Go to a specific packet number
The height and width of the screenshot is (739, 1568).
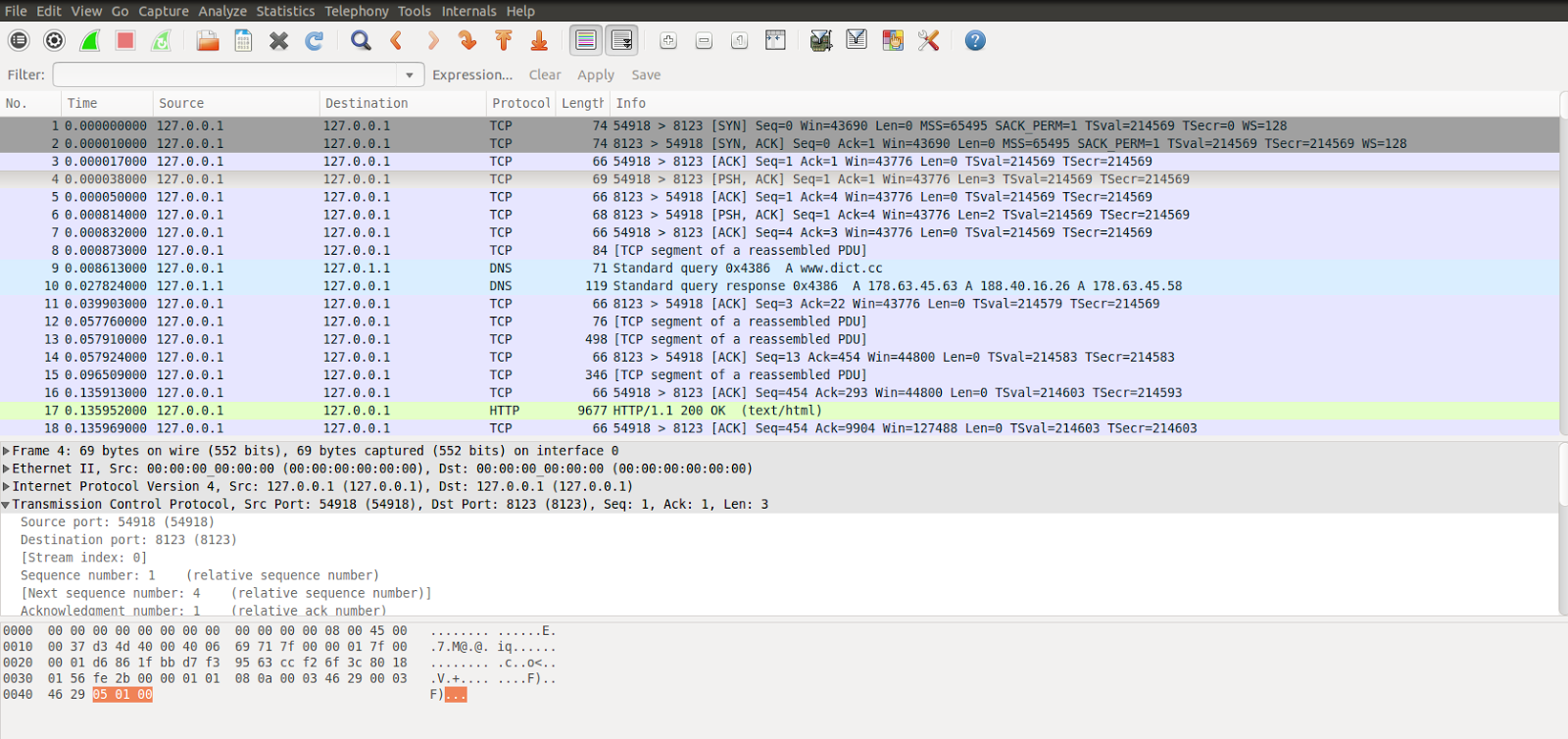467,40
